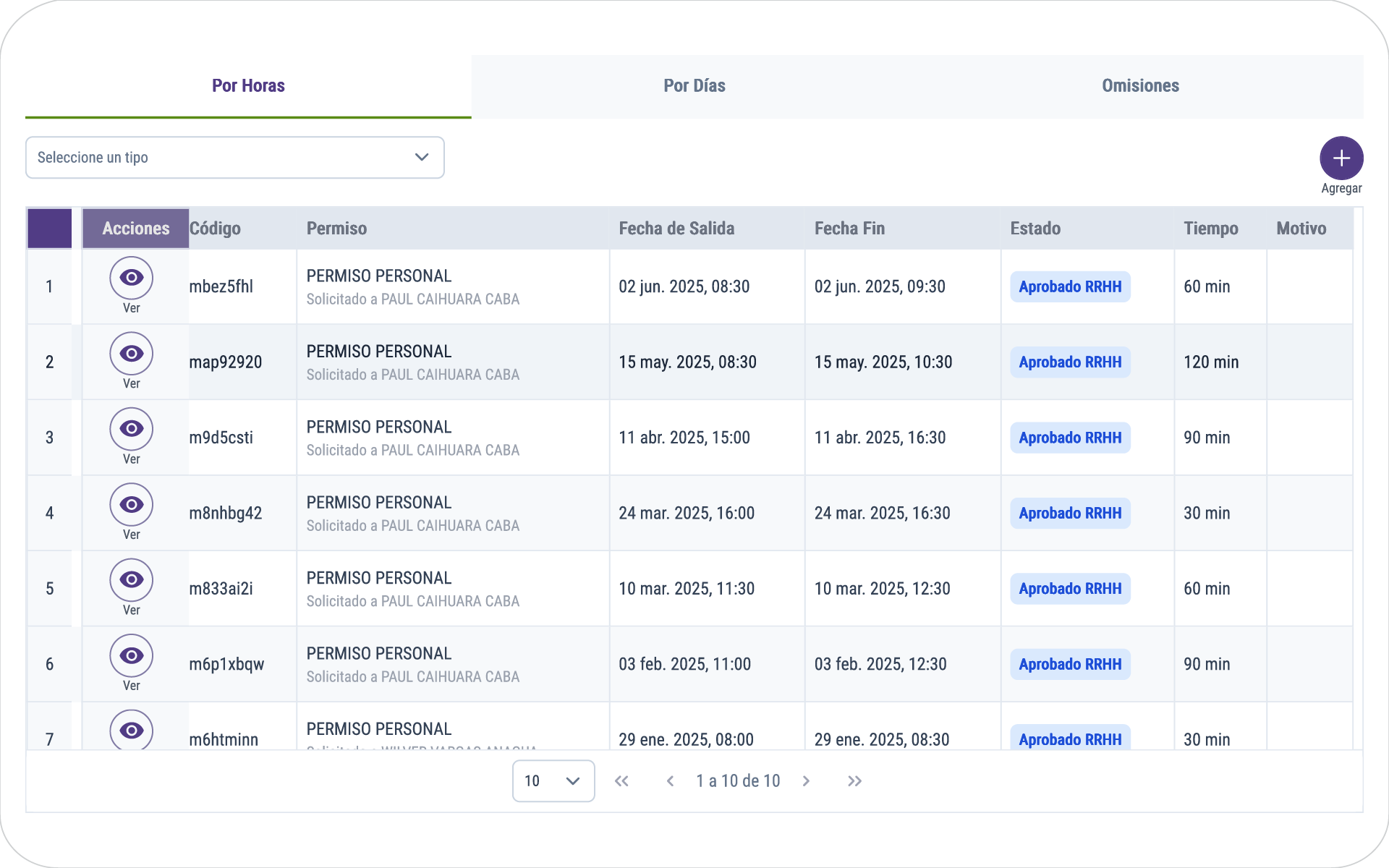Switch to the Por Días tab

694,86
